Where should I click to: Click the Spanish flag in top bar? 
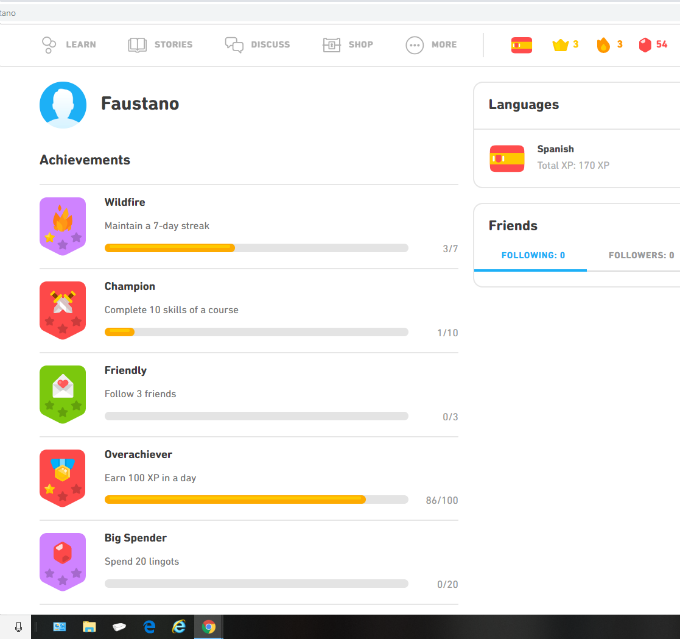(521, 45)
